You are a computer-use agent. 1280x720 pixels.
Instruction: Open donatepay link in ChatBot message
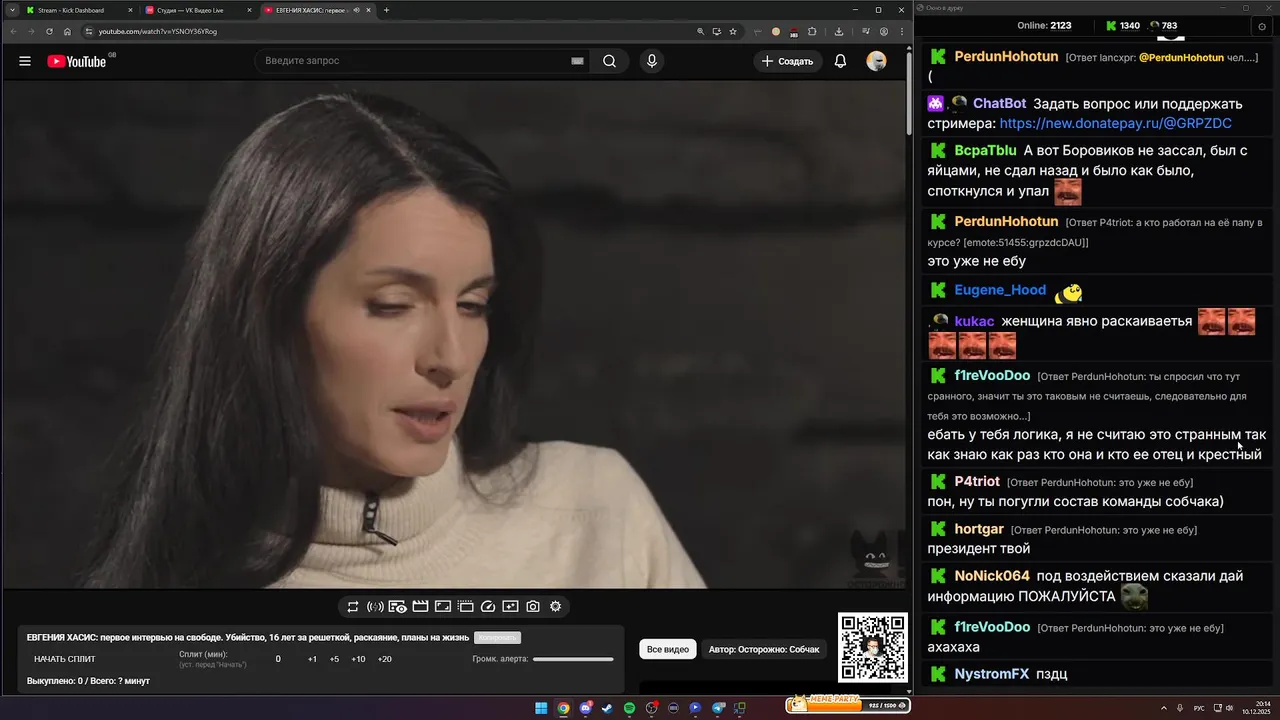1115,123
